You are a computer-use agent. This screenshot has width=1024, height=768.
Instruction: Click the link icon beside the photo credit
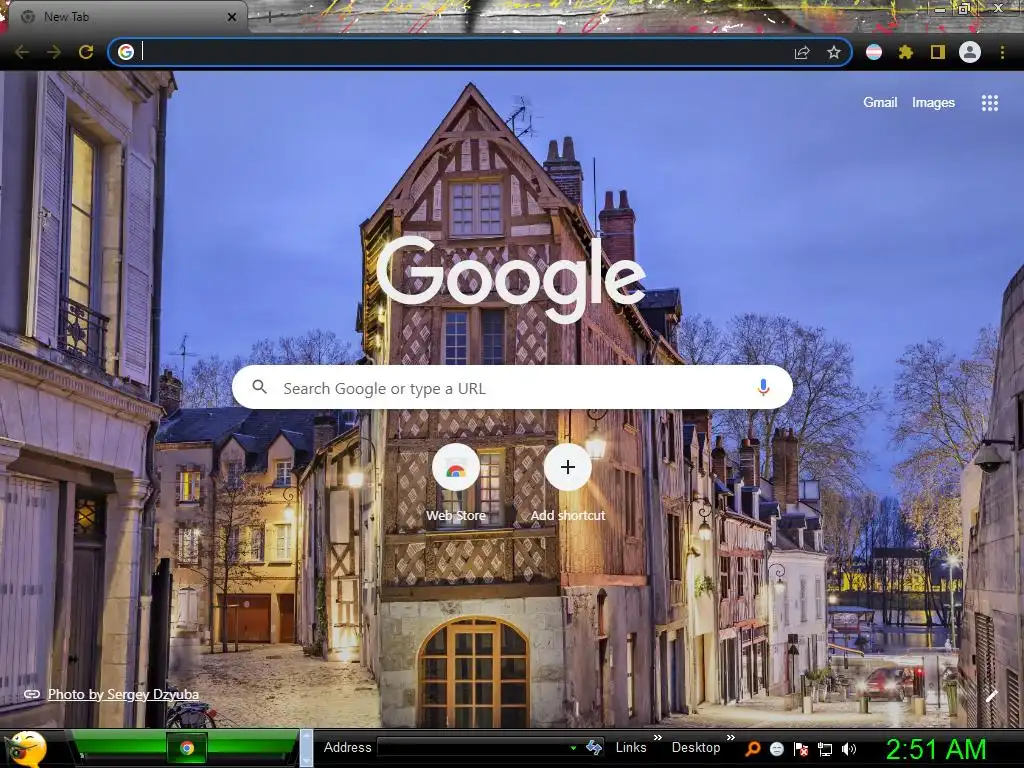[32, 694]
